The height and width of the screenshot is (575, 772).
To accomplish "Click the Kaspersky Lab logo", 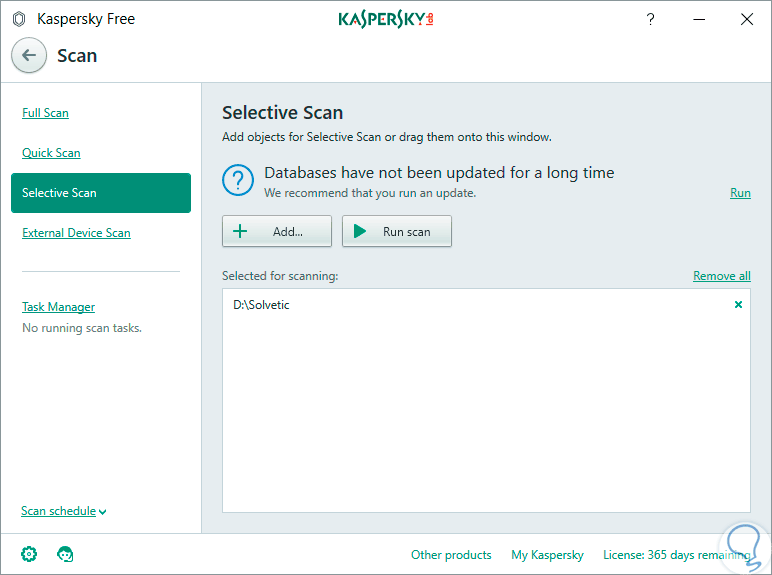I will pos(386,19).
